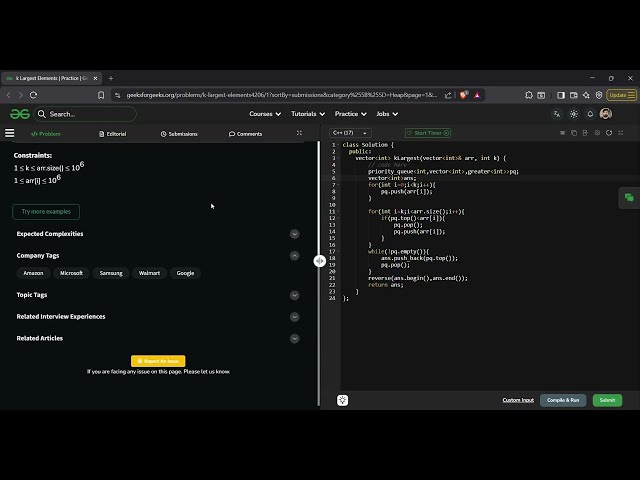The width and height of the screenshot is (640, 480).
Task: Click the copy code icon in editor toolbar
Action: [x=574, y=133]
